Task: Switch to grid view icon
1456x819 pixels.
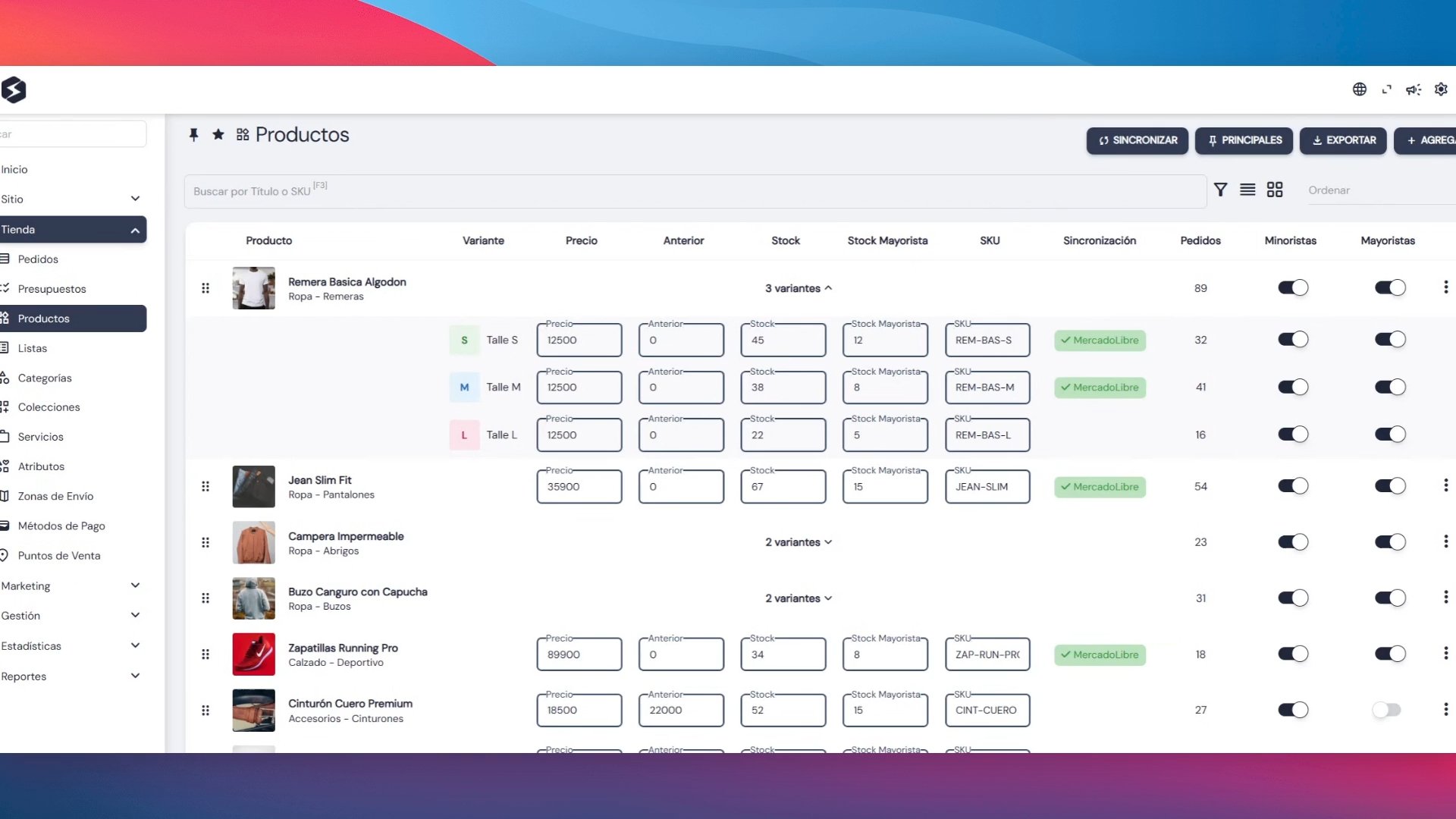Action: click(1275, 190)
